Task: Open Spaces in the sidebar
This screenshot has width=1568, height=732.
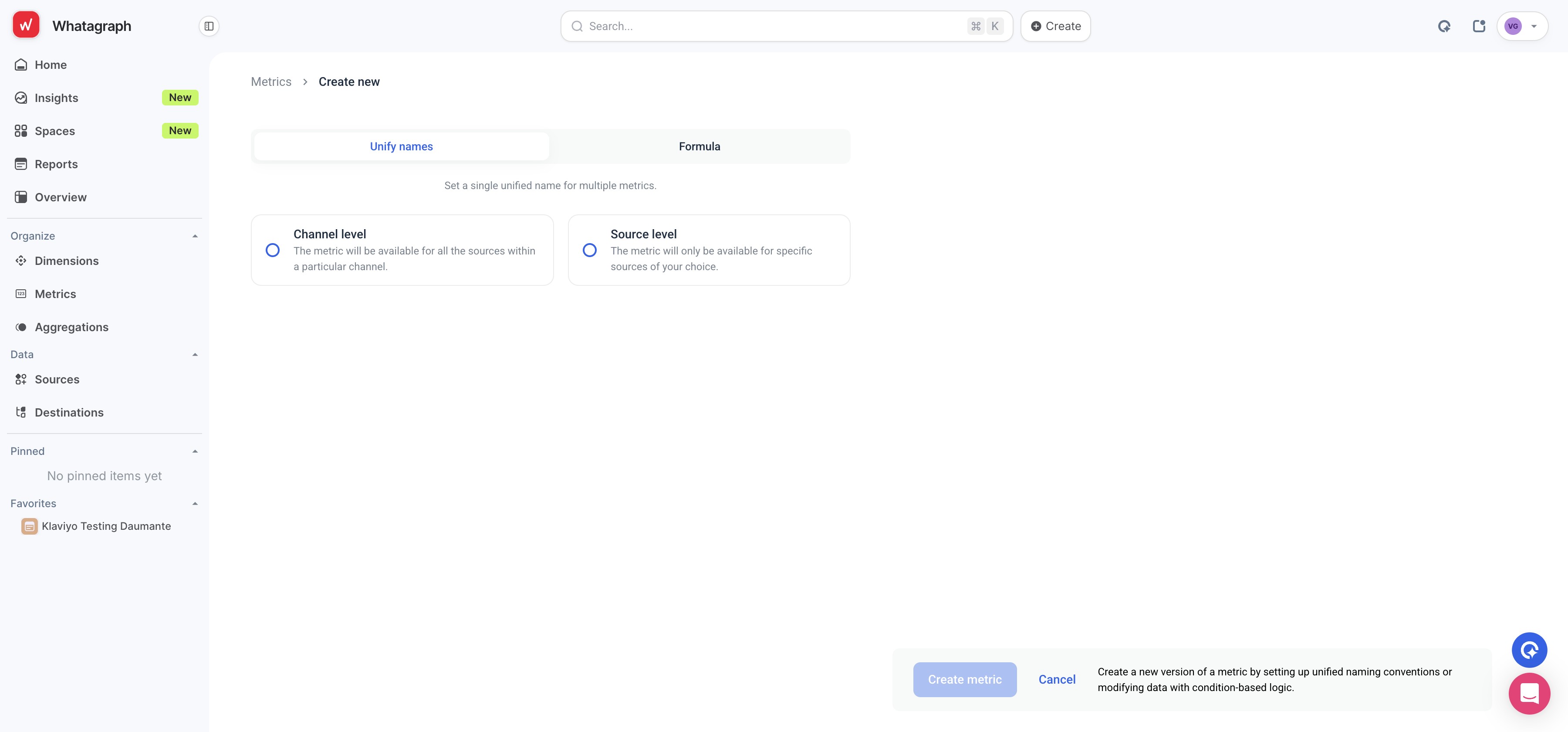Action: tap(104, 131)
